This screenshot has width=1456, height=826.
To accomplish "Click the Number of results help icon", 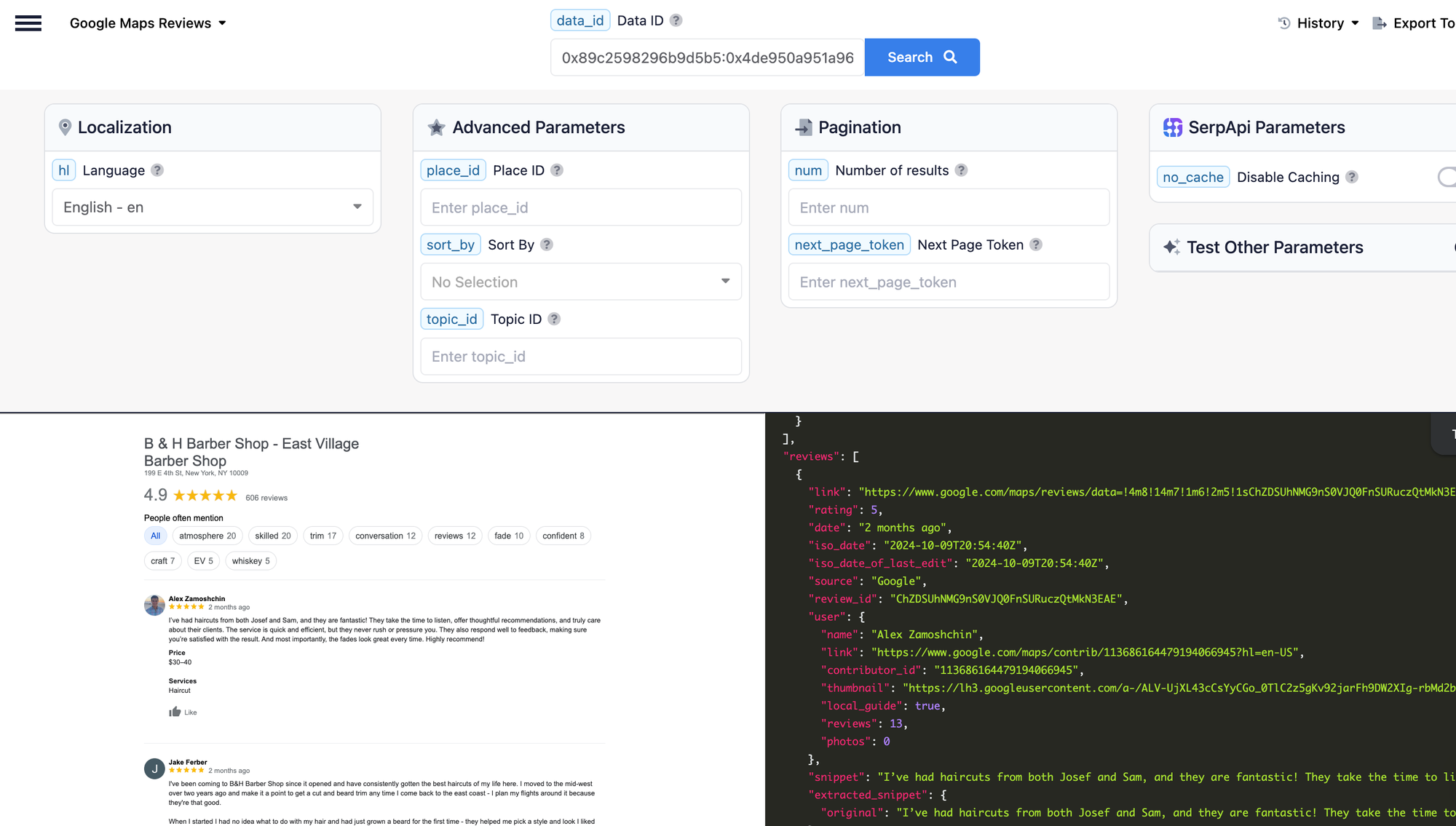I will click(961, 170).
